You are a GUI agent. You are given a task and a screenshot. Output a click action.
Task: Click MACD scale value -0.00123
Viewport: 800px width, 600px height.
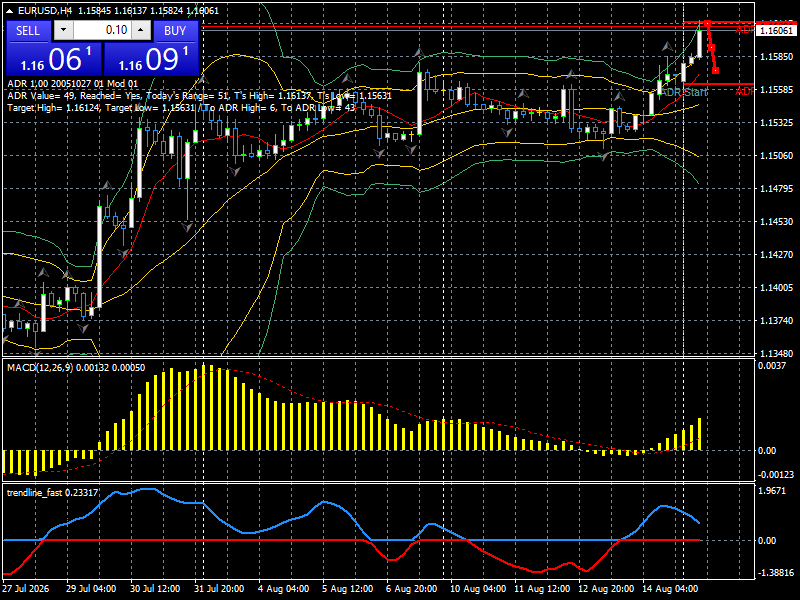point(776,474)
